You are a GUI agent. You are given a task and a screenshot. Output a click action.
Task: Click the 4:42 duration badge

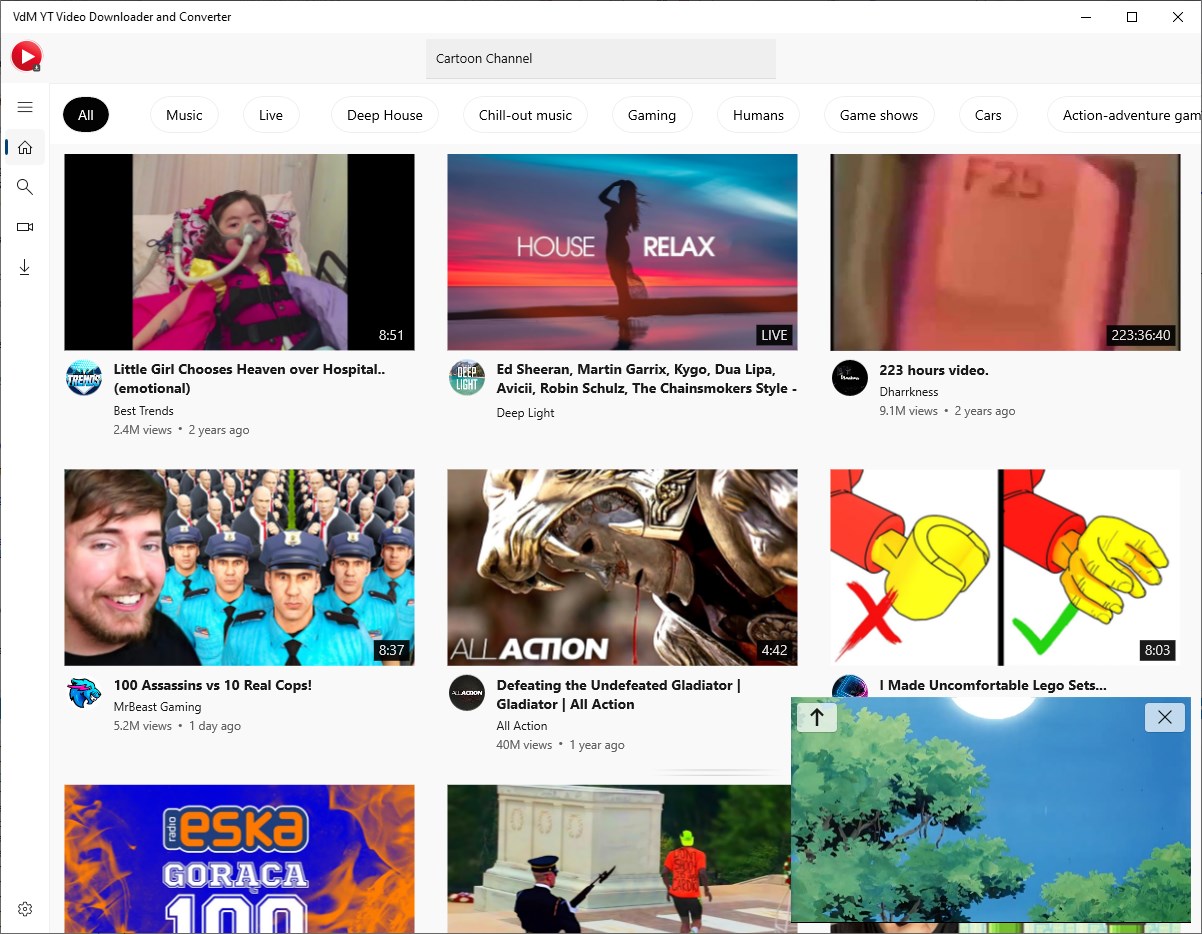[x=774, y=650]
